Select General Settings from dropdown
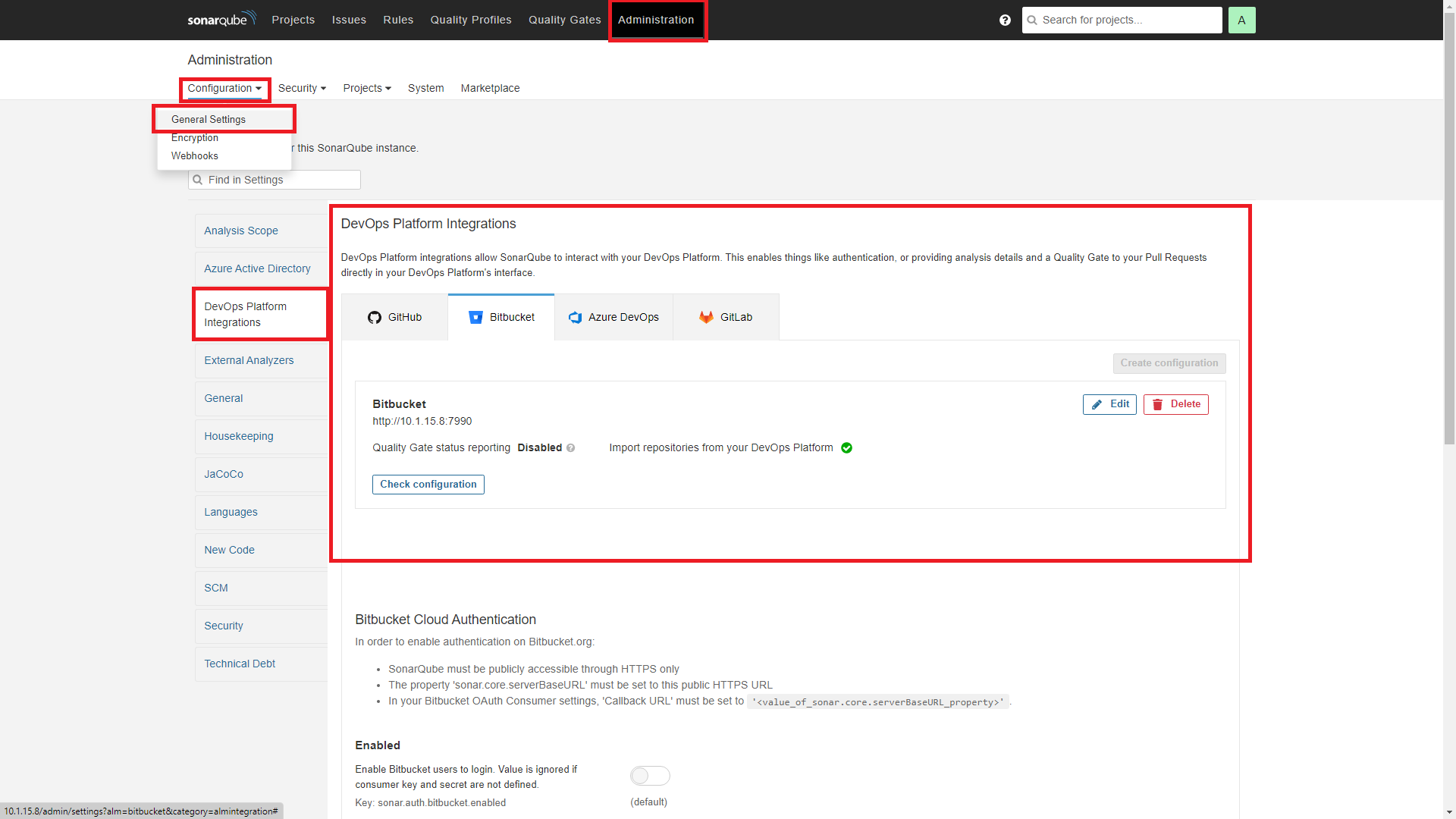The width and height of the screenshot is (1456, 819). (x=224, y=120)
